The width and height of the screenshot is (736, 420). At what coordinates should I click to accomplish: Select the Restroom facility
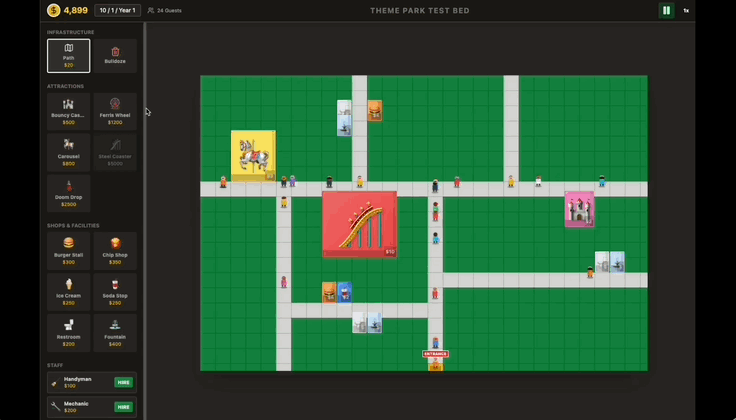click(x=68, y=332)
